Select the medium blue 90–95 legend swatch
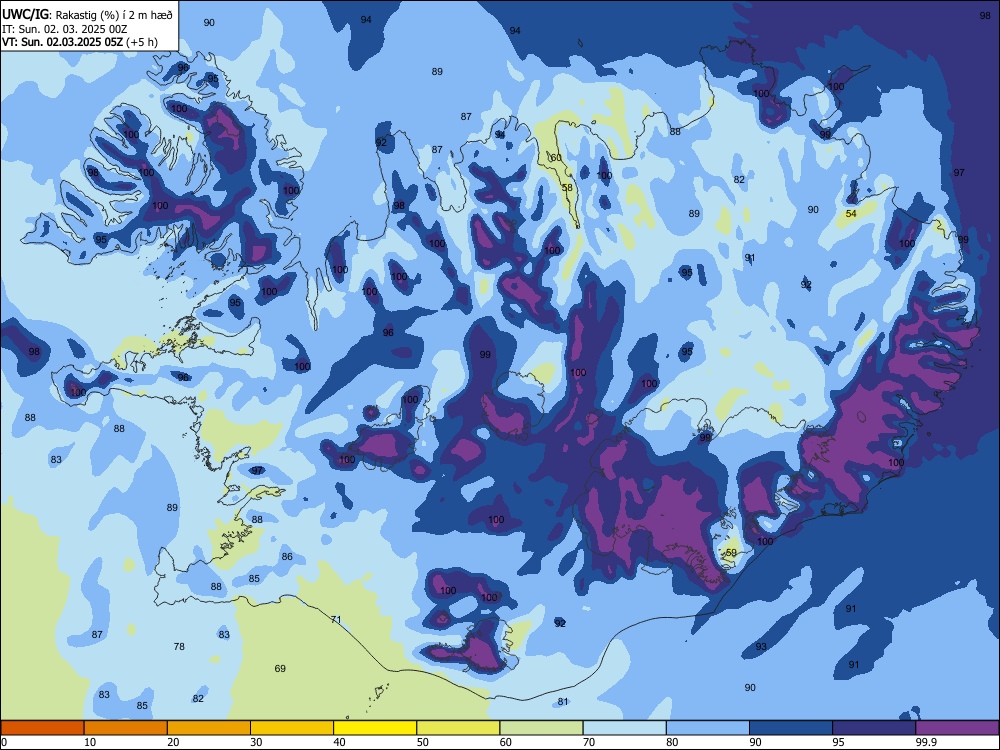1000x750 pixels. click(x=791, y=728)
